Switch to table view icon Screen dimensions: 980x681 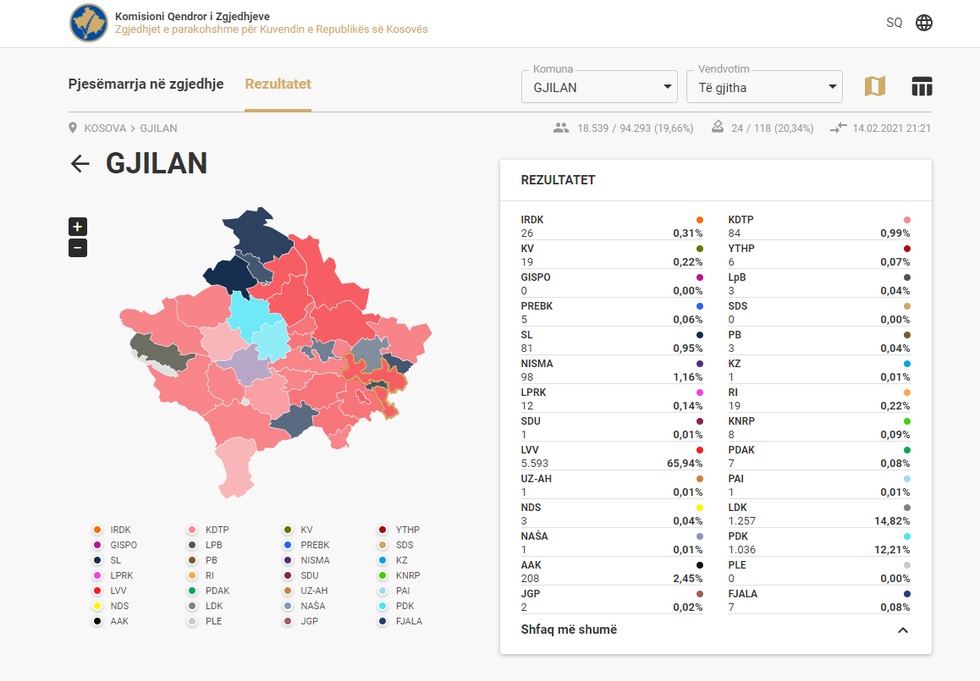point(921,87)
